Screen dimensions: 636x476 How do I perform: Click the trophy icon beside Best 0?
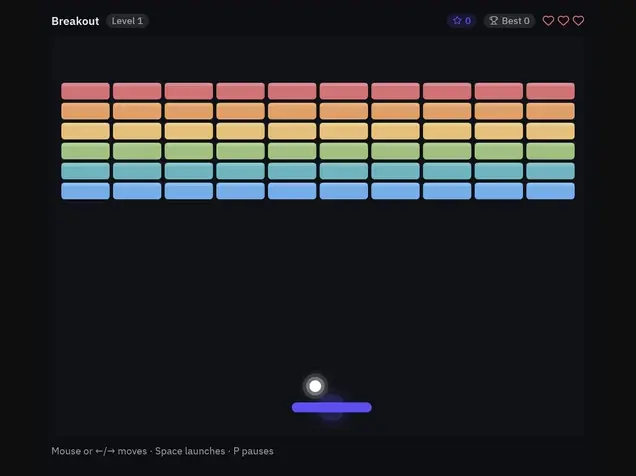pyautogui.click(x=493, y=21)
